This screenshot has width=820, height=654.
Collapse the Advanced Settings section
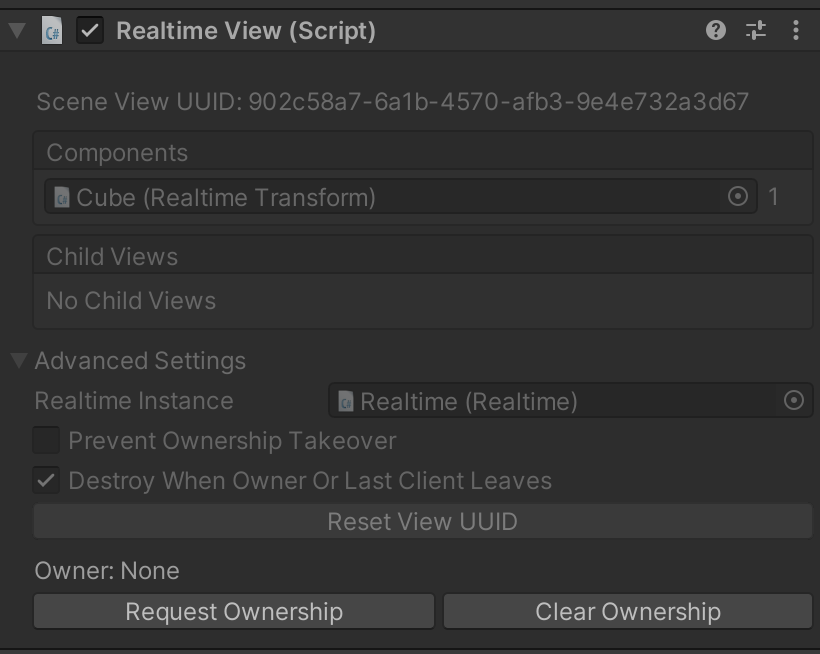(x=19, y=361)
